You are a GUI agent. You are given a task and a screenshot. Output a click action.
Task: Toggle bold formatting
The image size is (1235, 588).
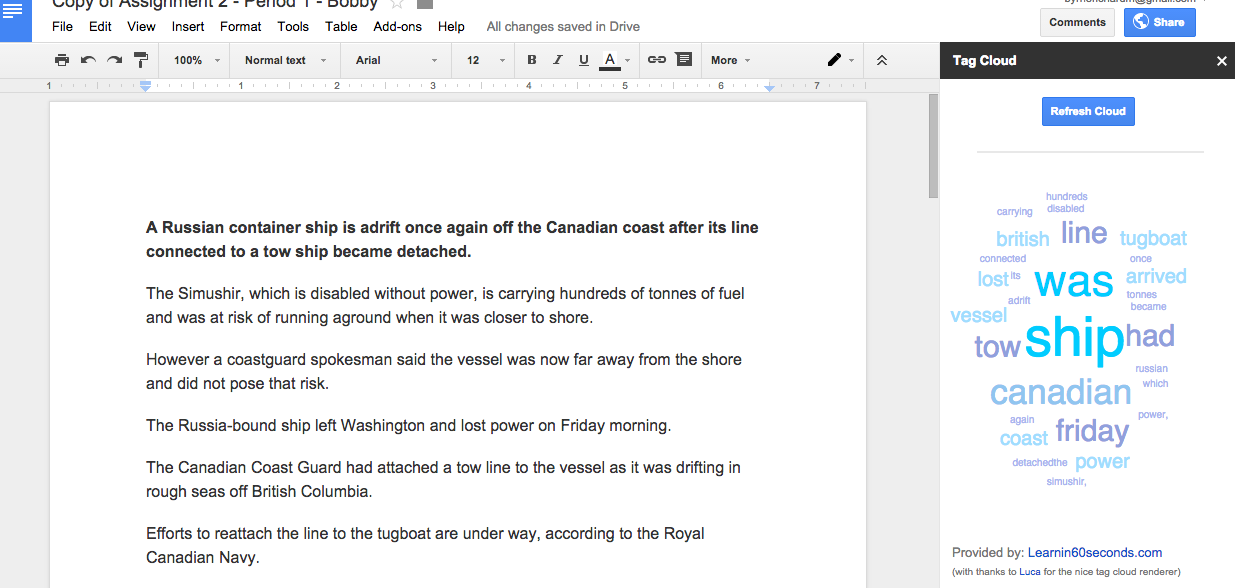pos(532,60)
